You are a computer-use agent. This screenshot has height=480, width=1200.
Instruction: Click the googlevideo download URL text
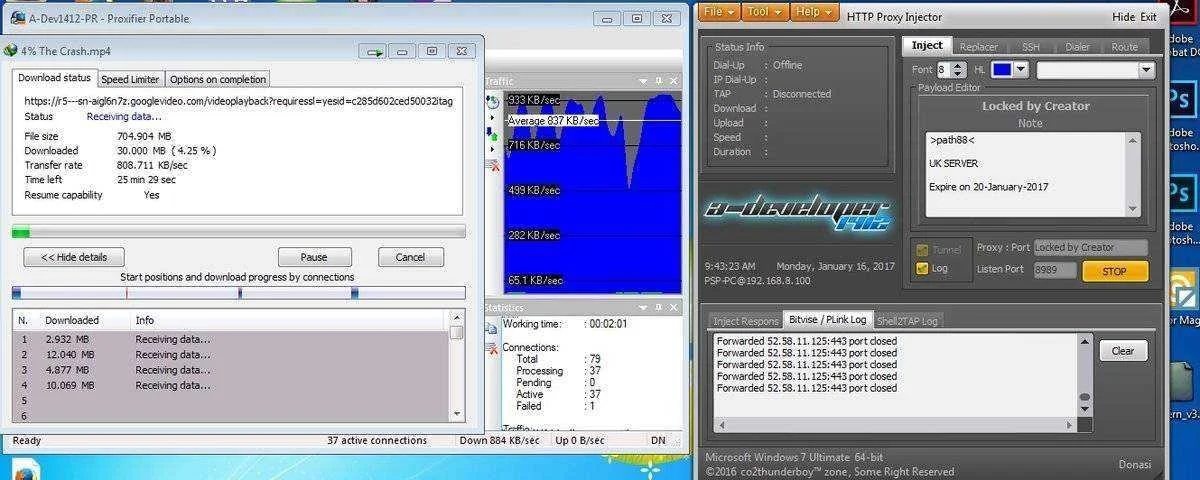[238, 101]
